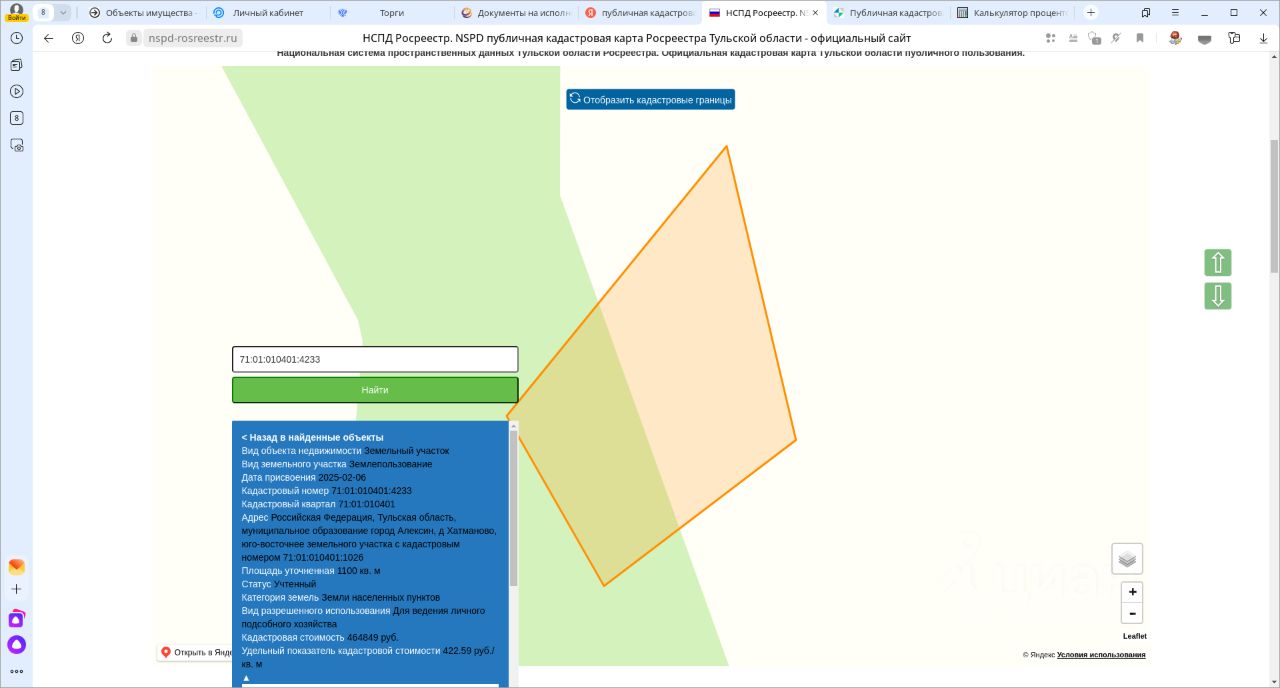Collapse the info panel triangle arrow
This screenshot has width=1280, height=688.
coord(246,678)
